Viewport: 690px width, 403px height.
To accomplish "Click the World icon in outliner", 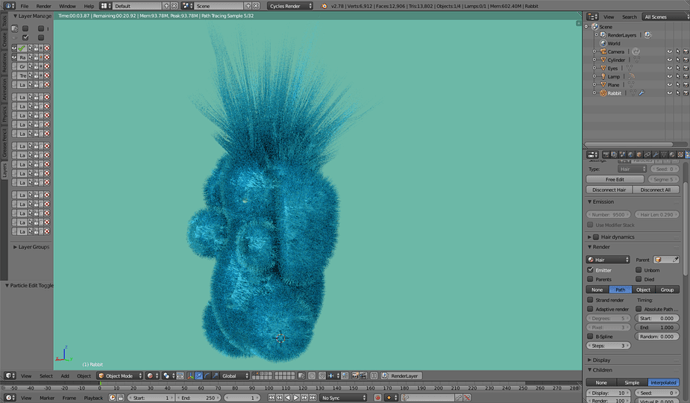I will pyautogui.click(x=603, y=43).
